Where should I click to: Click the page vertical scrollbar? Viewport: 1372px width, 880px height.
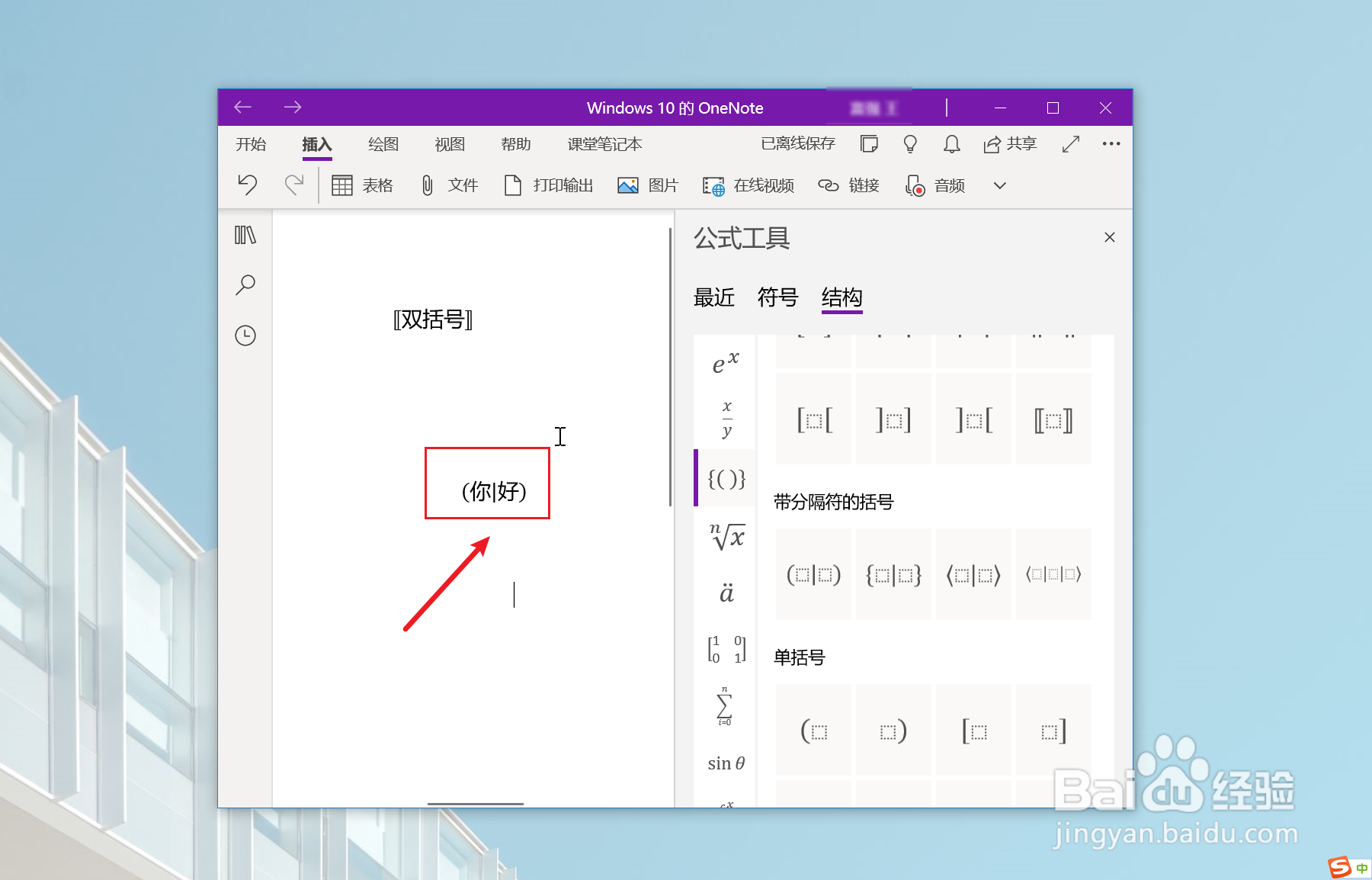point(671,367)
